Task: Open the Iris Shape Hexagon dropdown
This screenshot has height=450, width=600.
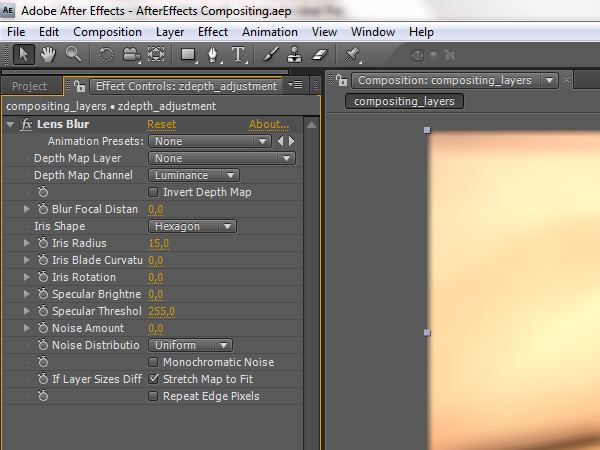Action: [193, 226]
